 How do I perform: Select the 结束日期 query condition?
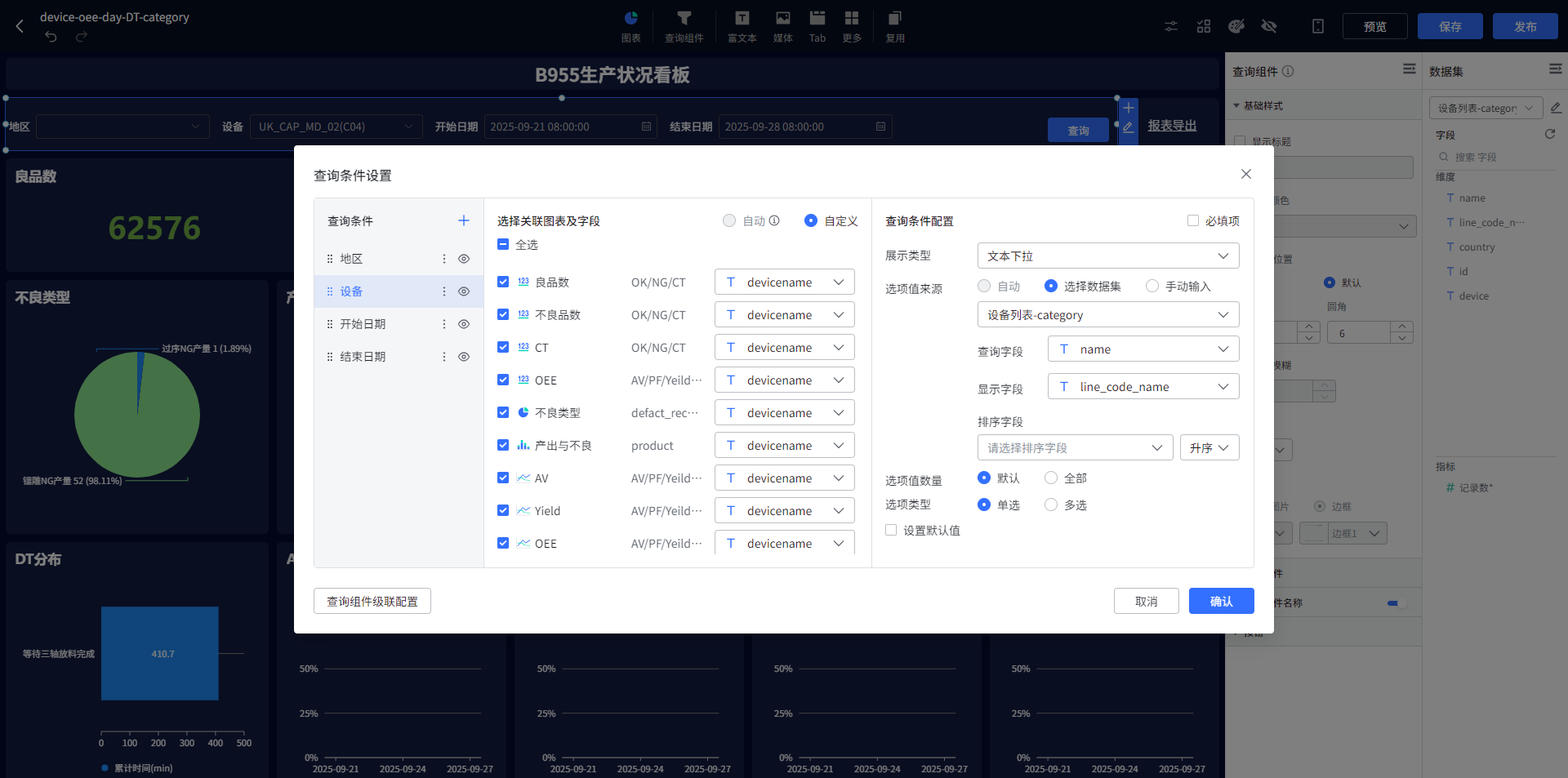tap(399, 357)
